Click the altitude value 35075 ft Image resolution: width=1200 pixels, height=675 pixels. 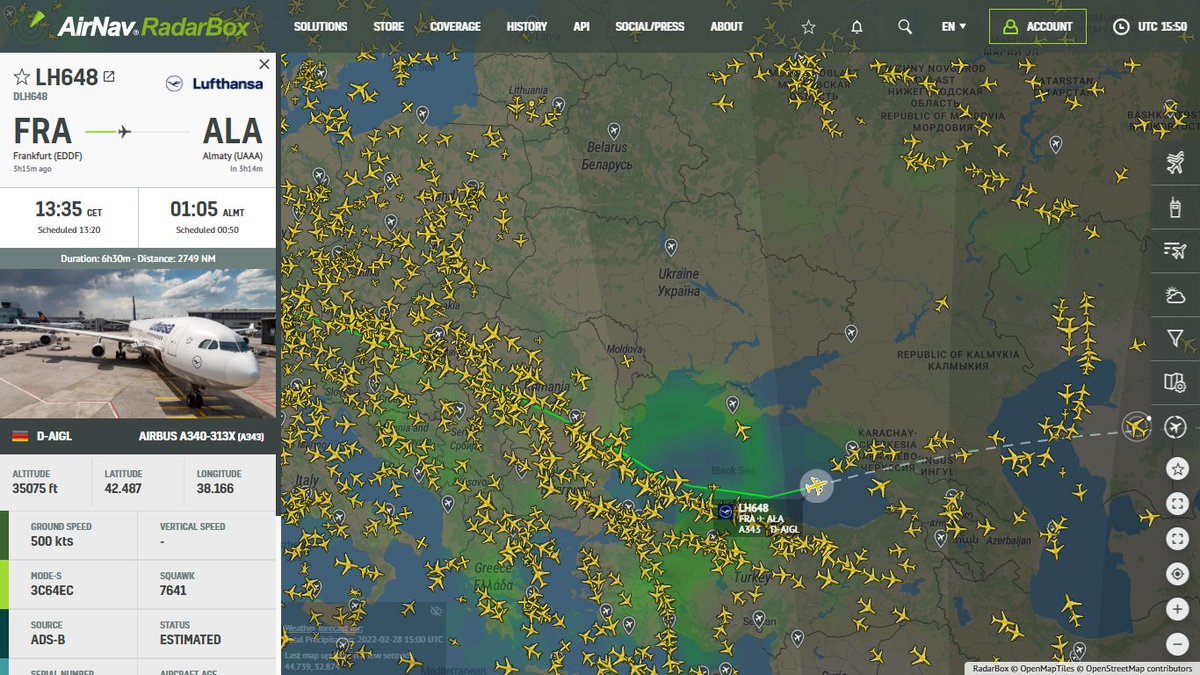[35, 489]
